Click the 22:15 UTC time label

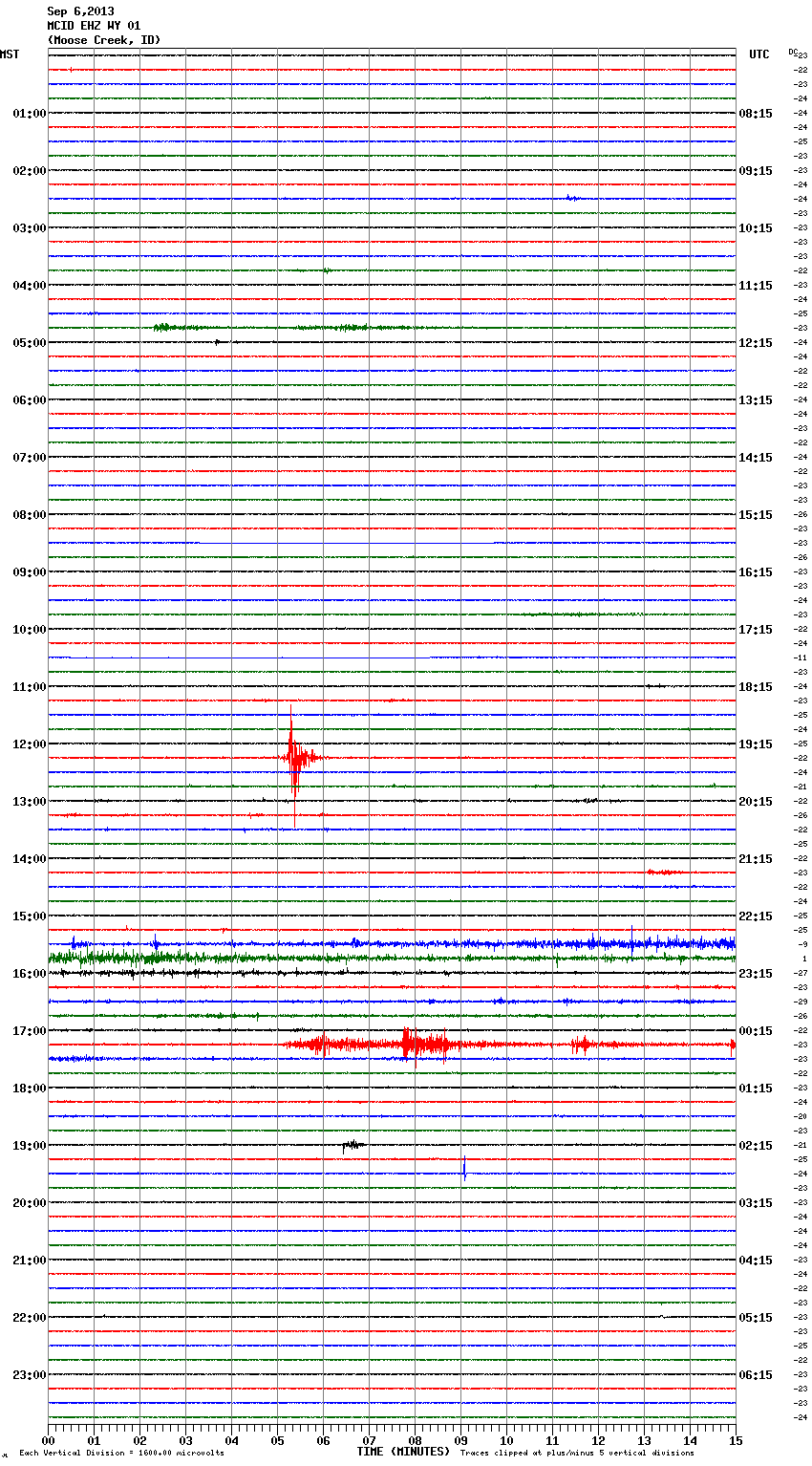pos(756,916)
